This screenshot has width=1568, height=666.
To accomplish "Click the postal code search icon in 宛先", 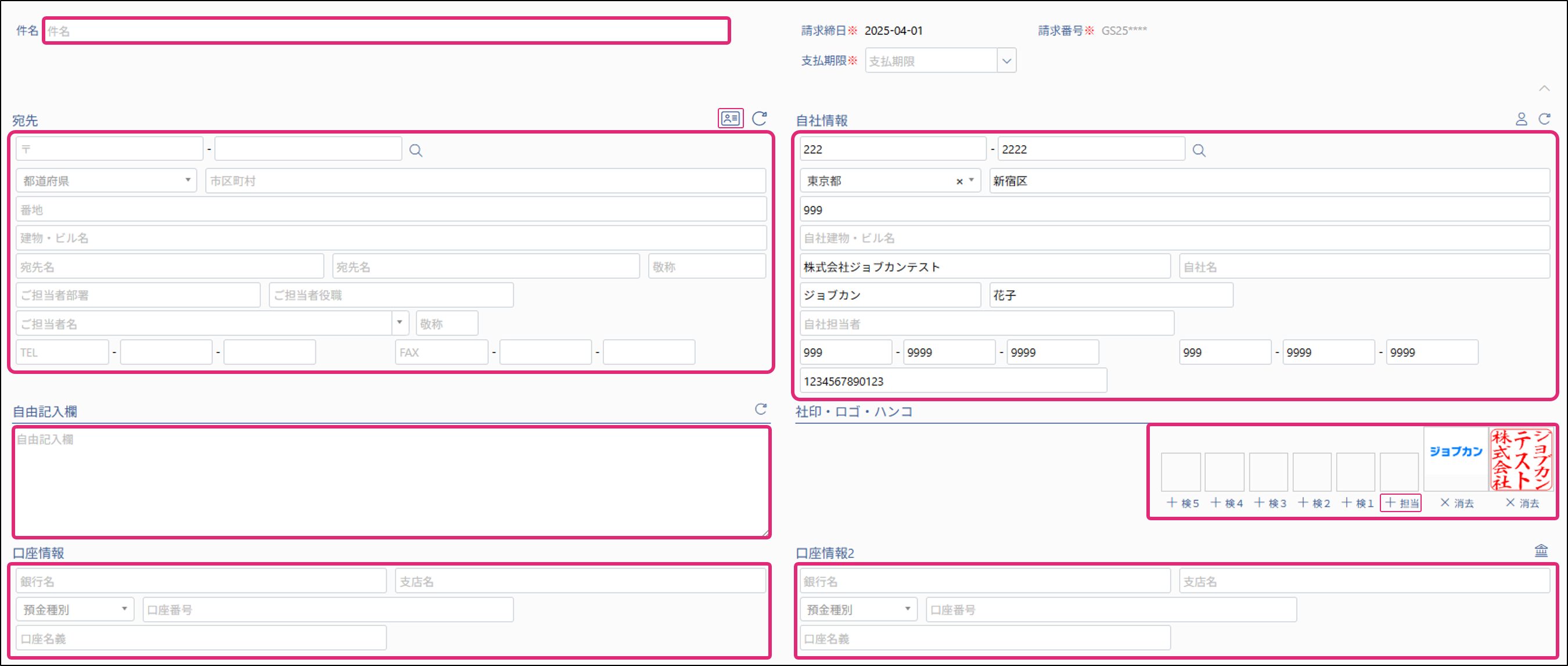I will (x=416, y=150).
